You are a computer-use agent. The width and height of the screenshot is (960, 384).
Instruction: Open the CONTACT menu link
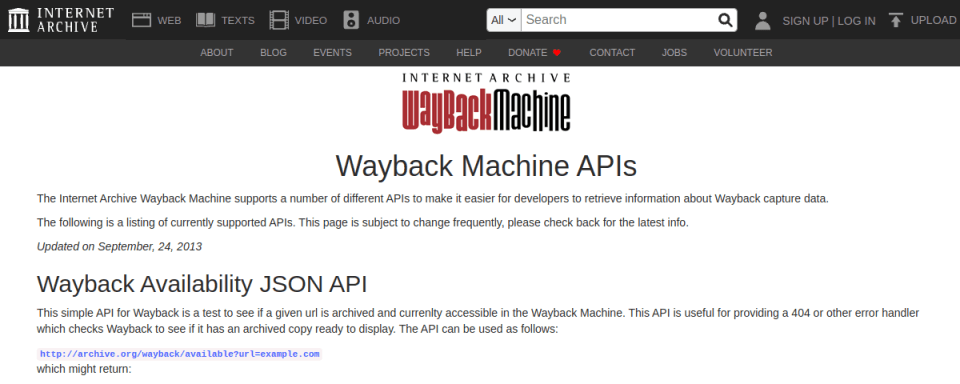point(612,53)
